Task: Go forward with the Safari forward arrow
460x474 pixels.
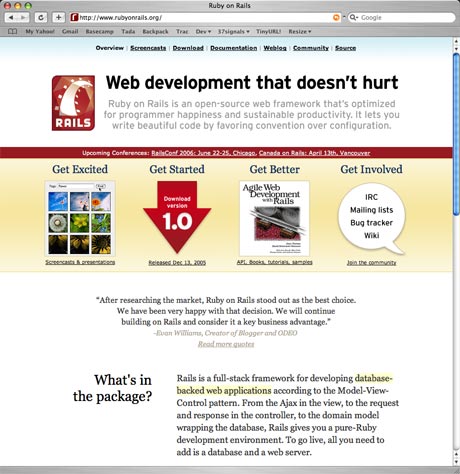Action: (23, 17)
